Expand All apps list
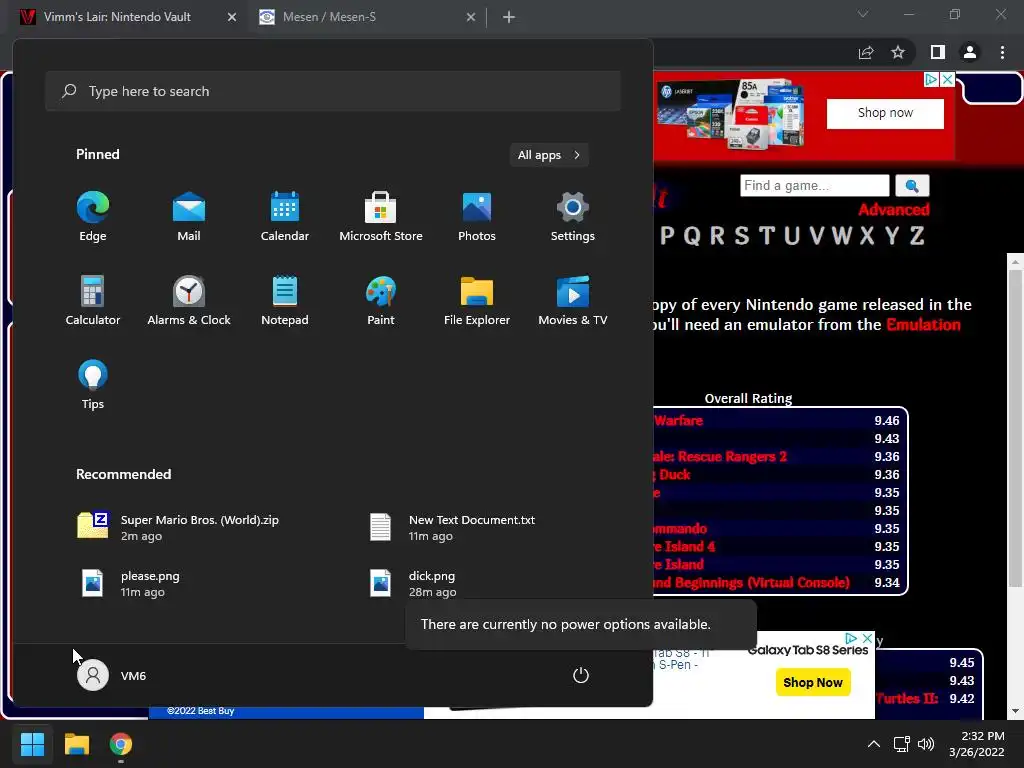The height and width of the screenshot is (768, 1024). pos(549,155)
